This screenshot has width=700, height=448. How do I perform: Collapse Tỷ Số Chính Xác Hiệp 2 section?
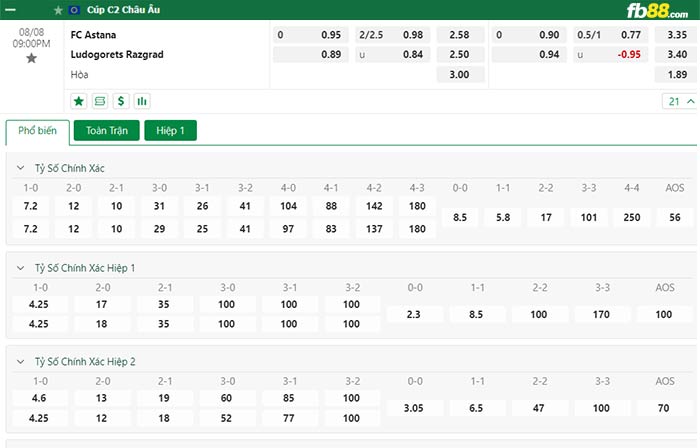[x=21, y=362]
